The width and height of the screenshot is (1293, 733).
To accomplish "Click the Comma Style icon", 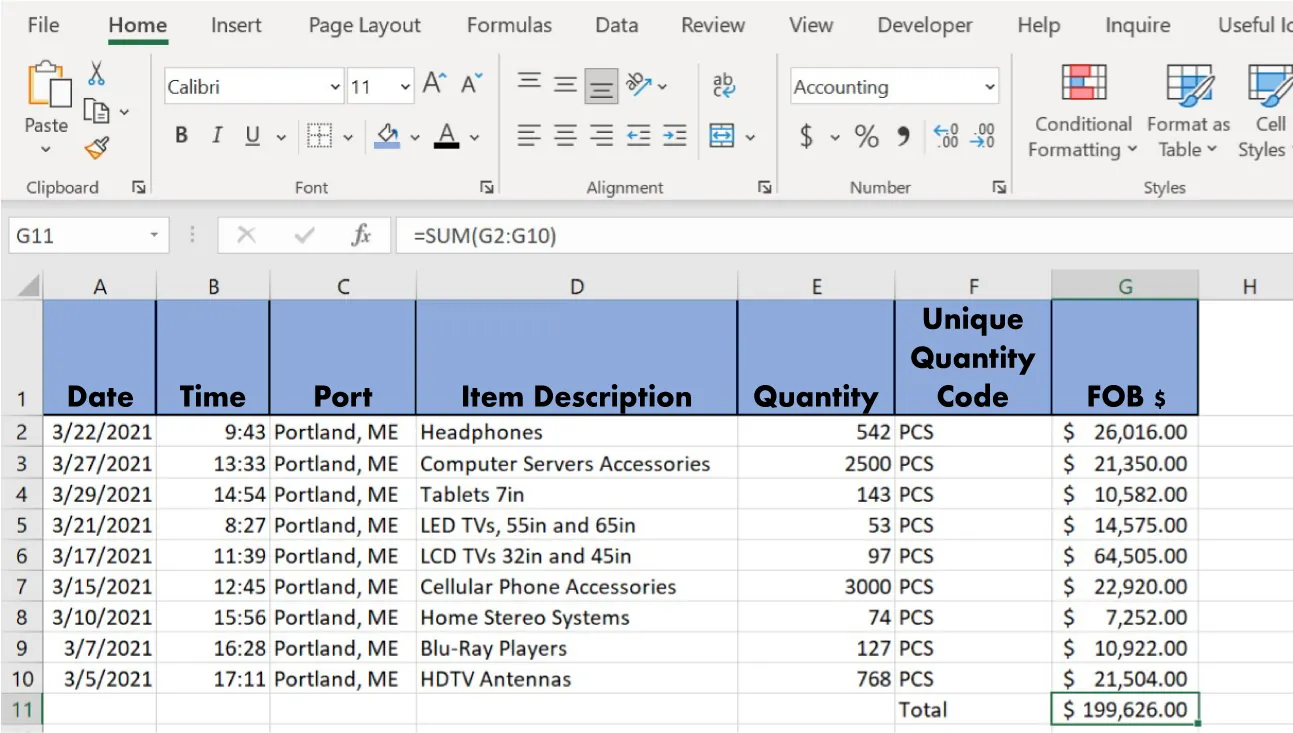I will click(x=903, y=136).
